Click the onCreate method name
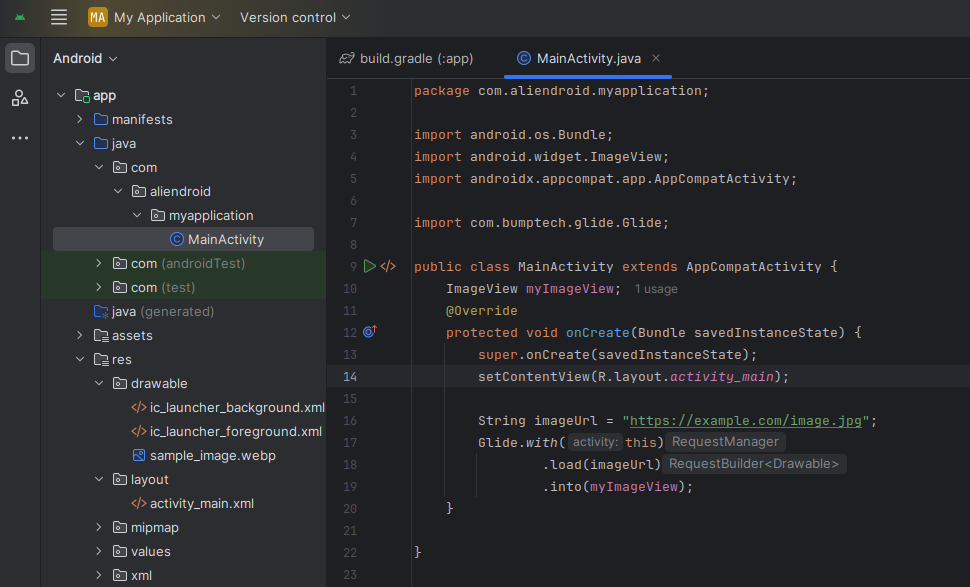970x587 pixels. tap(597, 333)
